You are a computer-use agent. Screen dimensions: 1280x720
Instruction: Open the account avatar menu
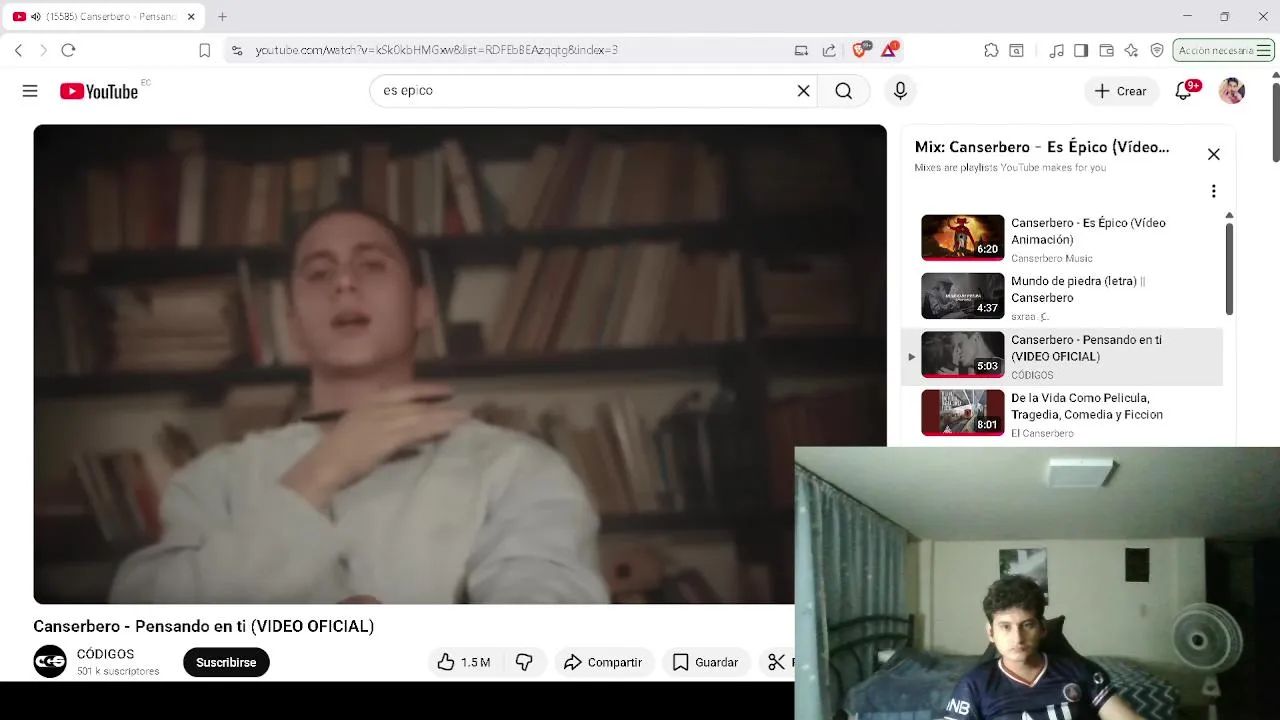click(x=1232, y=91)
